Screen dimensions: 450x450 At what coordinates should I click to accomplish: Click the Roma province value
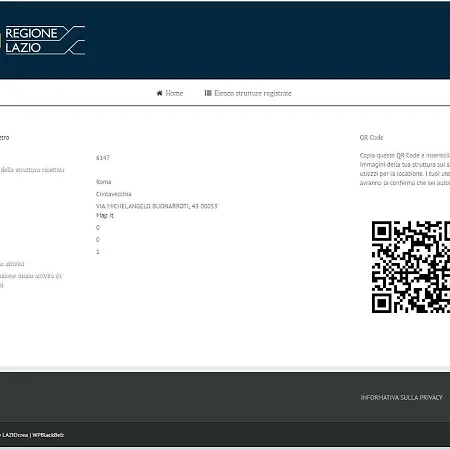(104, 182)
